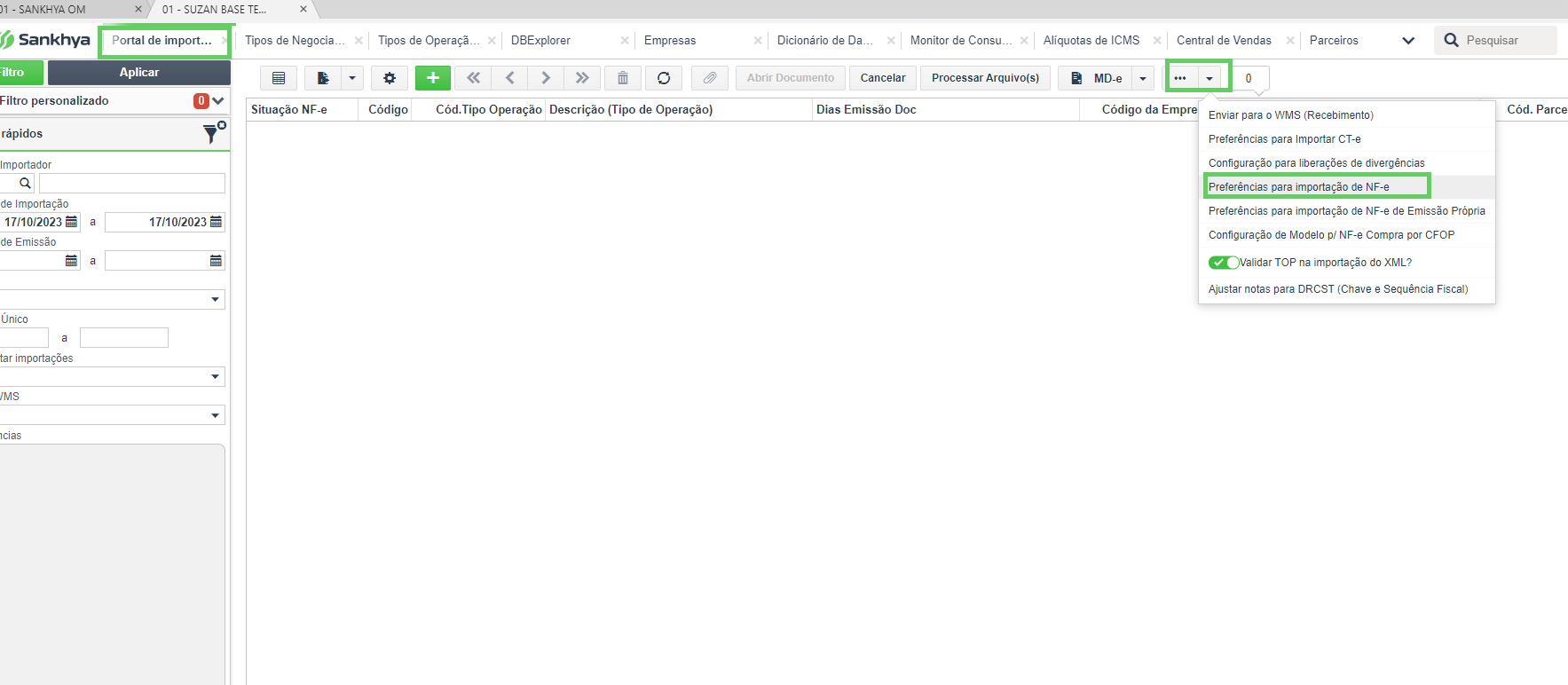Click the red filter count badge
Image resolution: width=1568 pixels, height=685 pixels.
pyautogui.click(x=201, y=101)
